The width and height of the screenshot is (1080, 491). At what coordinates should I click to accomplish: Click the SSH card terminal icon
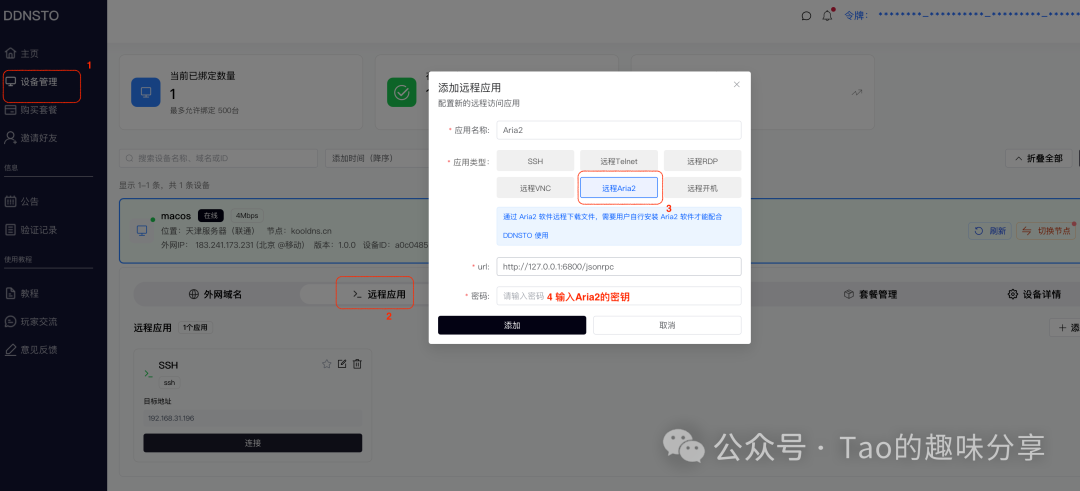pos(148,373)
